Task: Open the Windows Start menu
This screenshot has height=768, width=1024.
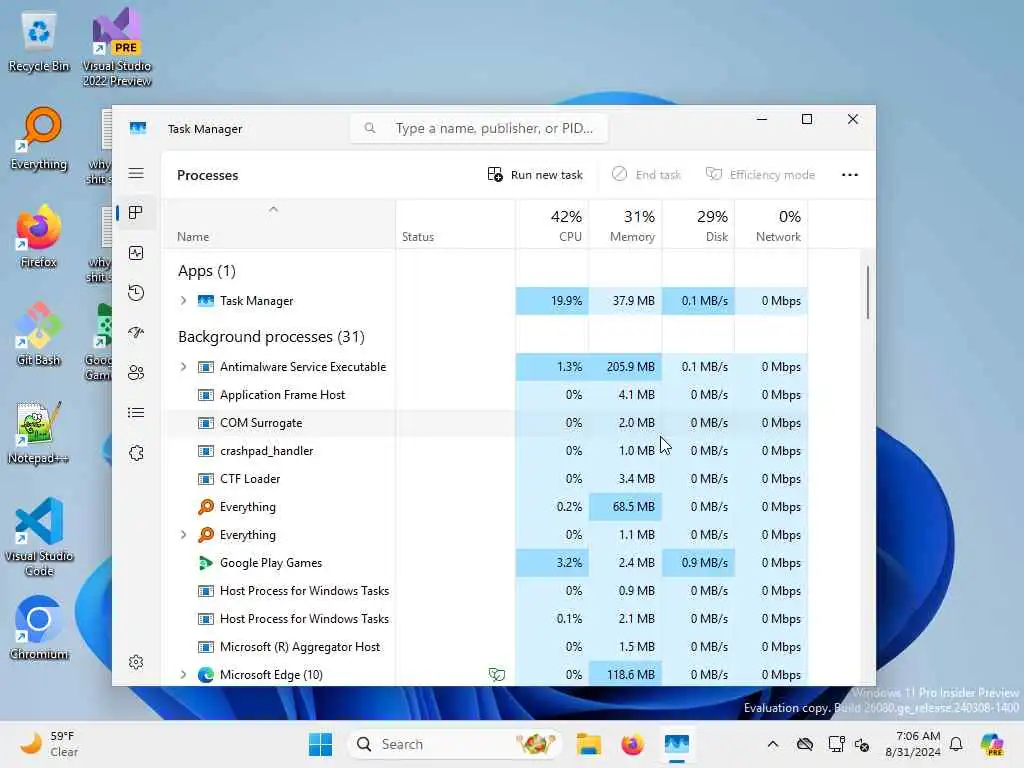Action: pos(320,744)
